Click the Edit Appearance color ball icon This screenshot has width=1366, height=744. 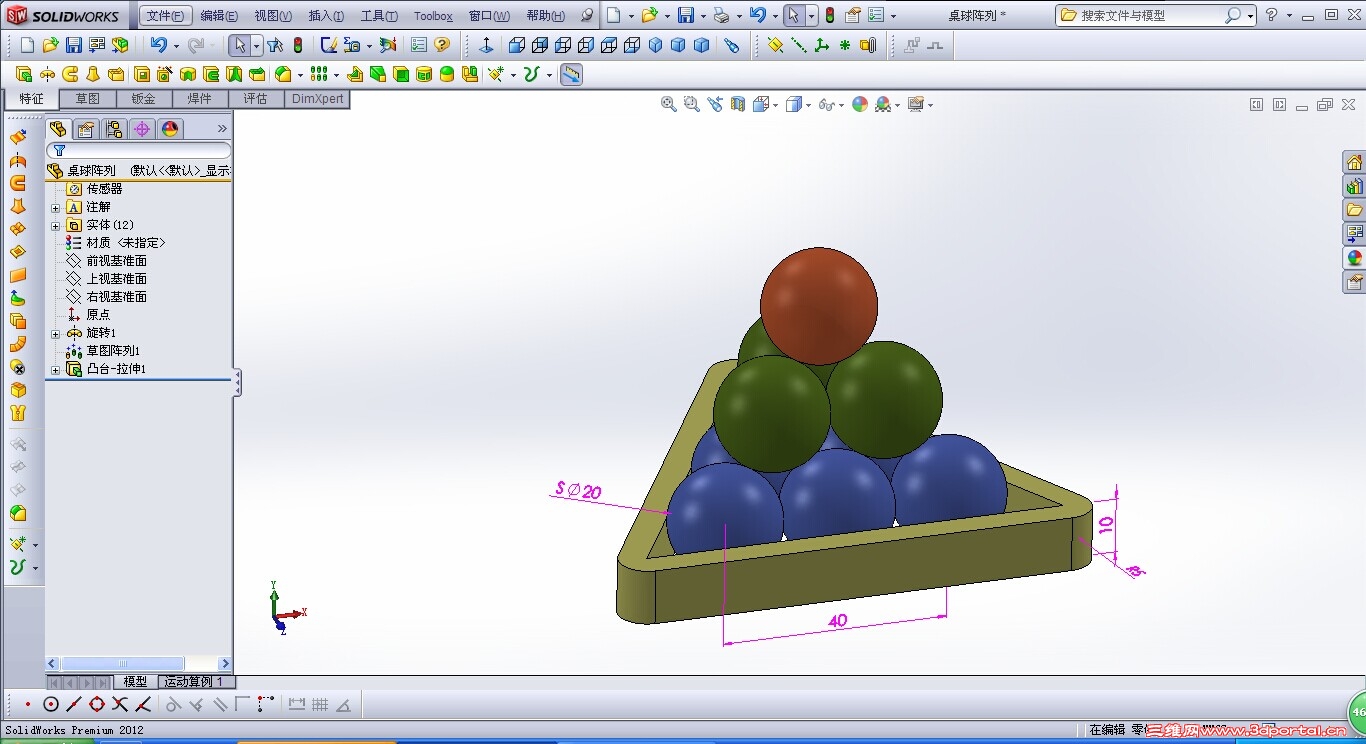click(860, 104)
